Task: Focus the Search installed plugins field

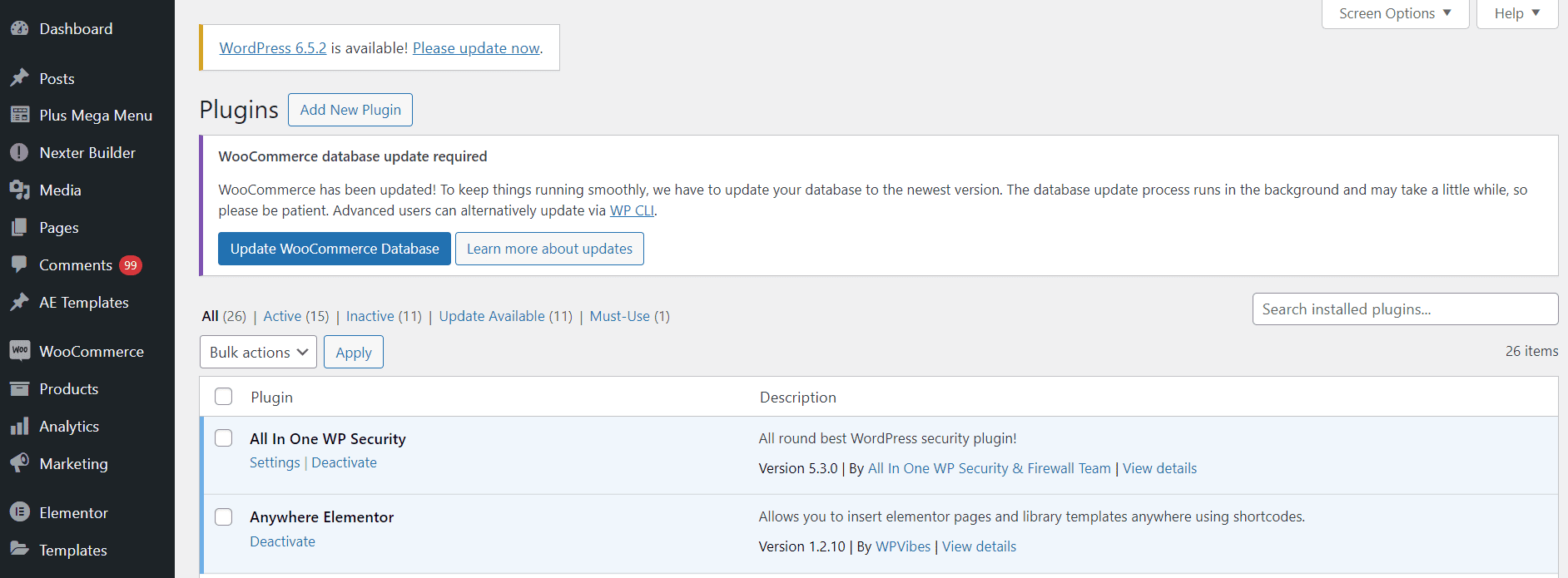Action: coord(1405,309)
